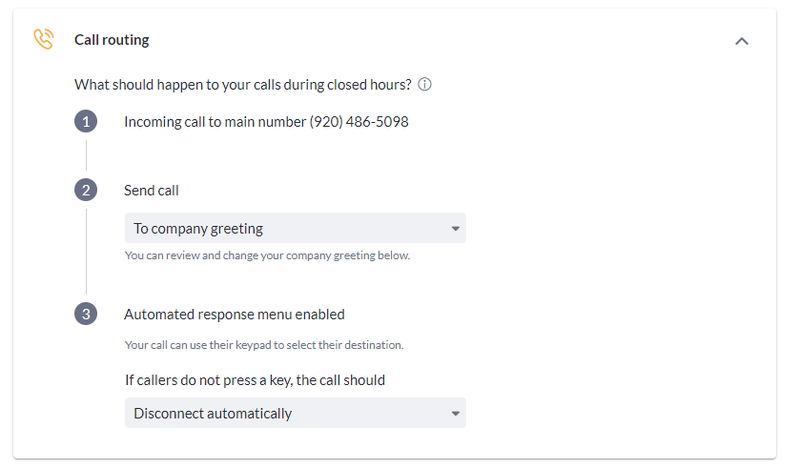Click the keypad destination helper text

(264, 345)
